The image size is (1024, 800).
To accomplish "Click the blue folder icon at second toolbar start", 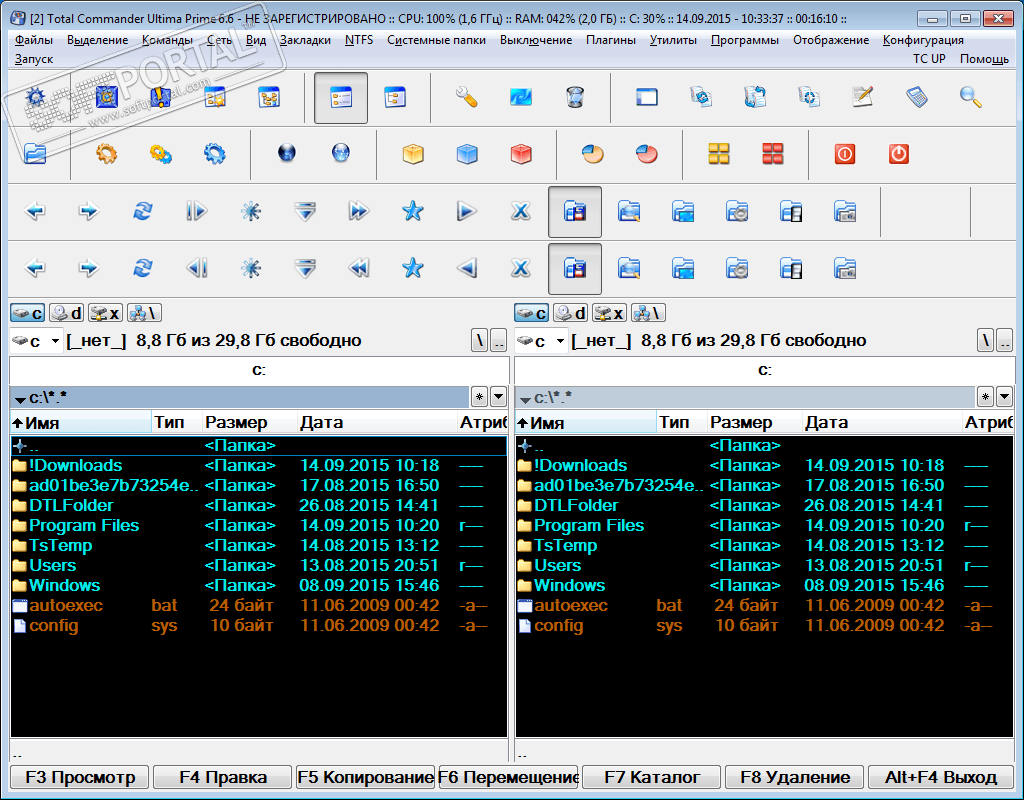I will coord(35,154).
